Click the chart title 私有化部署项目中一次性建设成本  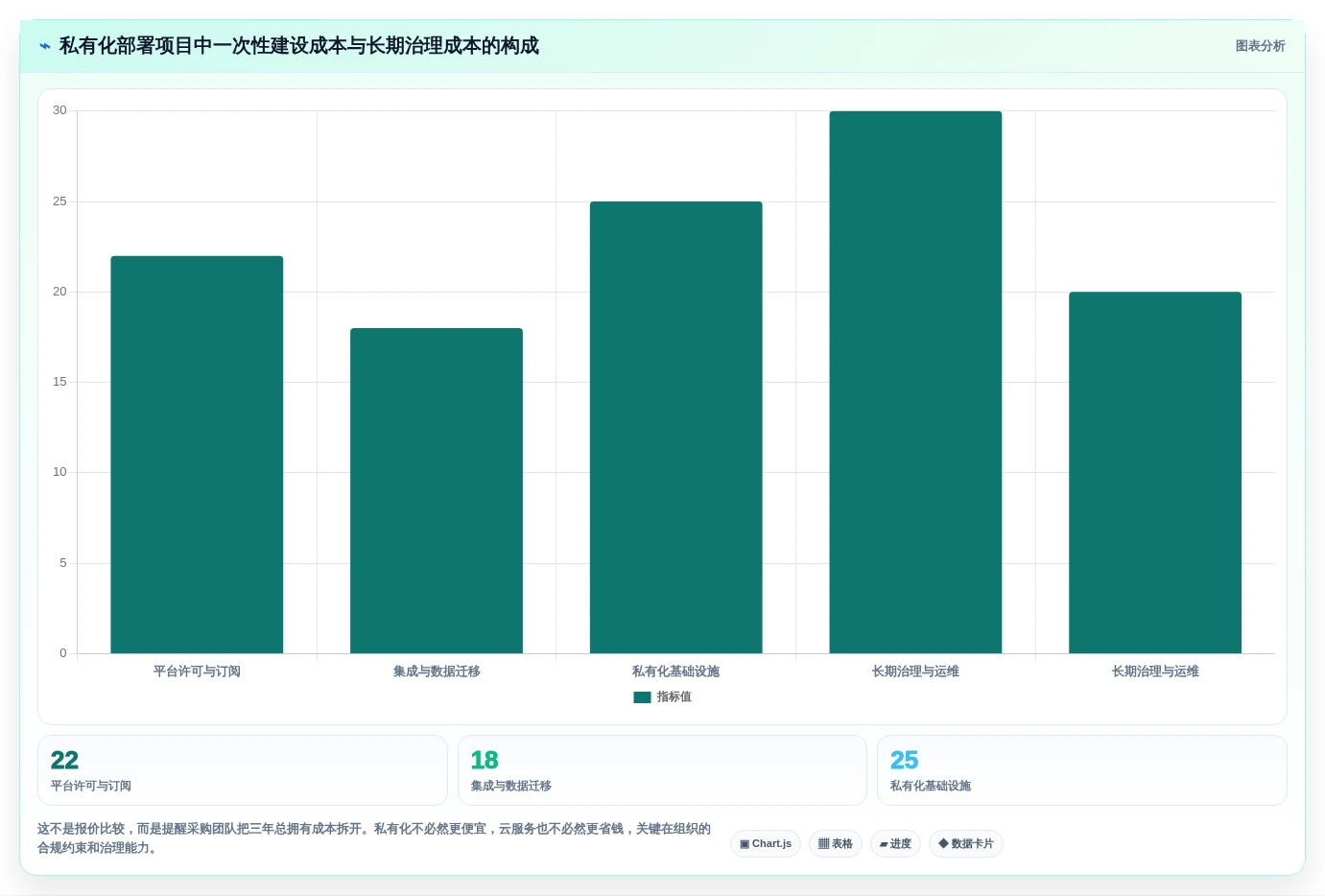click(x=299, y=46)
